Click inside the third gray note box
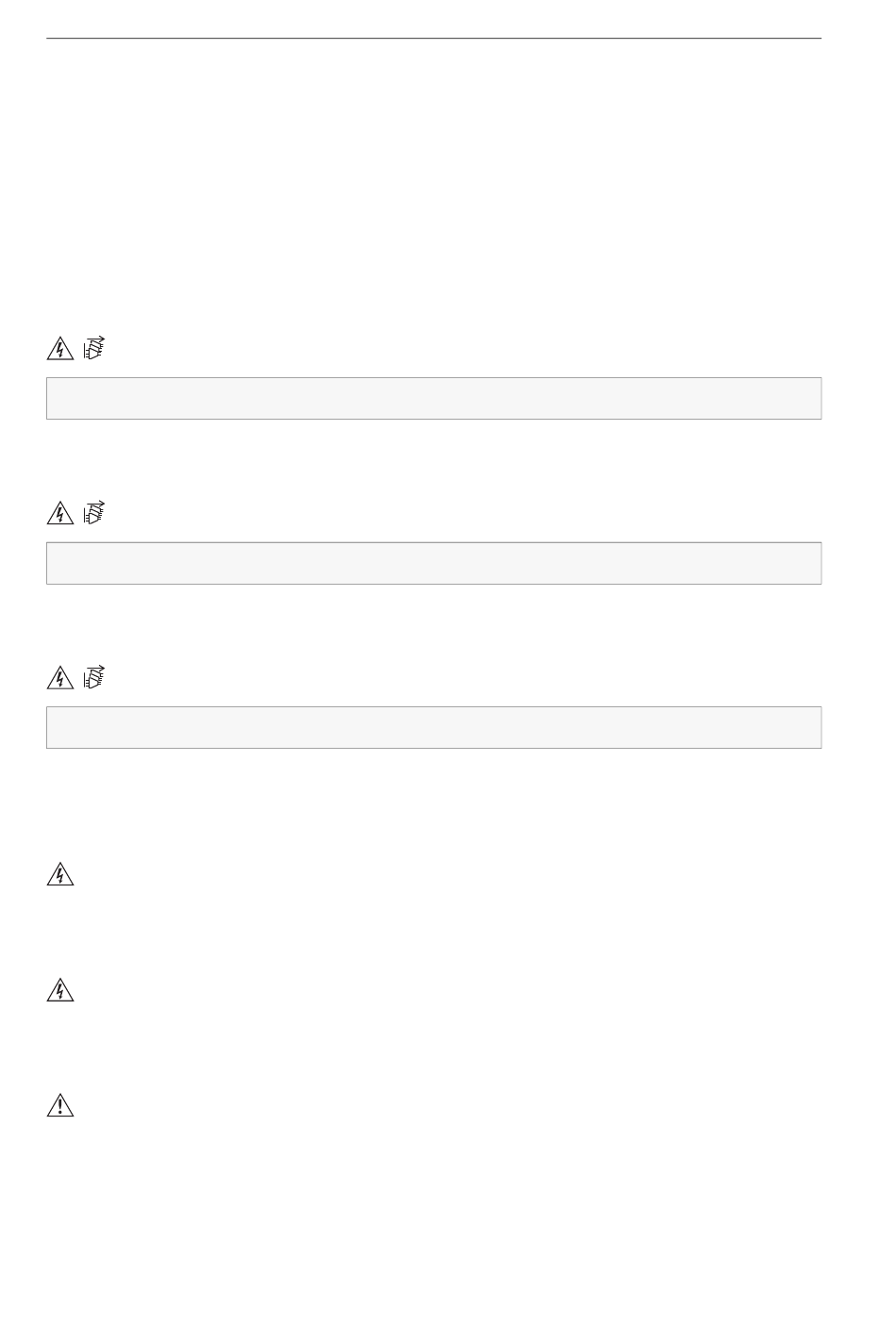 coord(434,727)
